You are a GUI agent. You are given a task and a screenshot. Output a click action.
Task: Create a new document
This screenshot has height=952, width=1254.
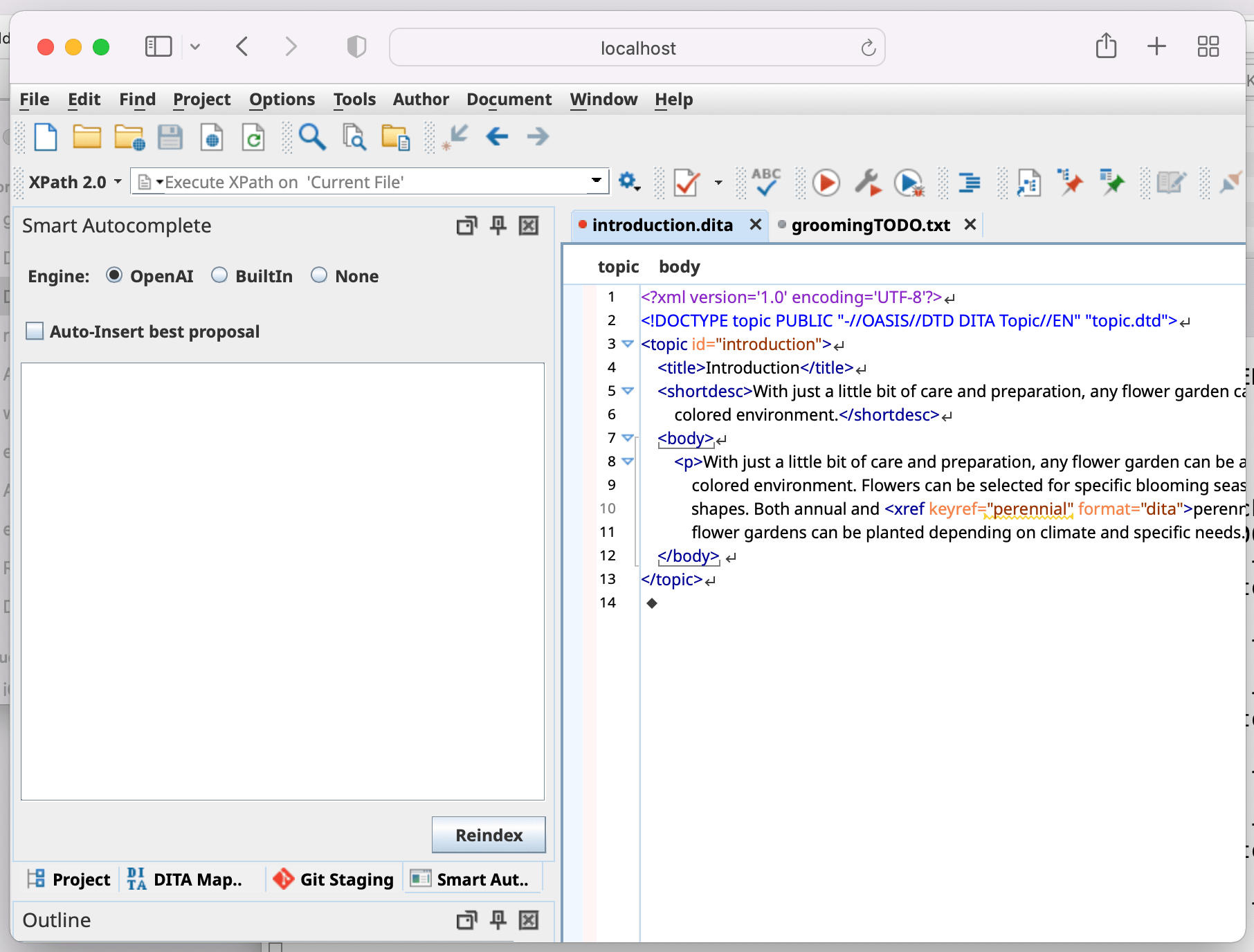click(46, 137)
